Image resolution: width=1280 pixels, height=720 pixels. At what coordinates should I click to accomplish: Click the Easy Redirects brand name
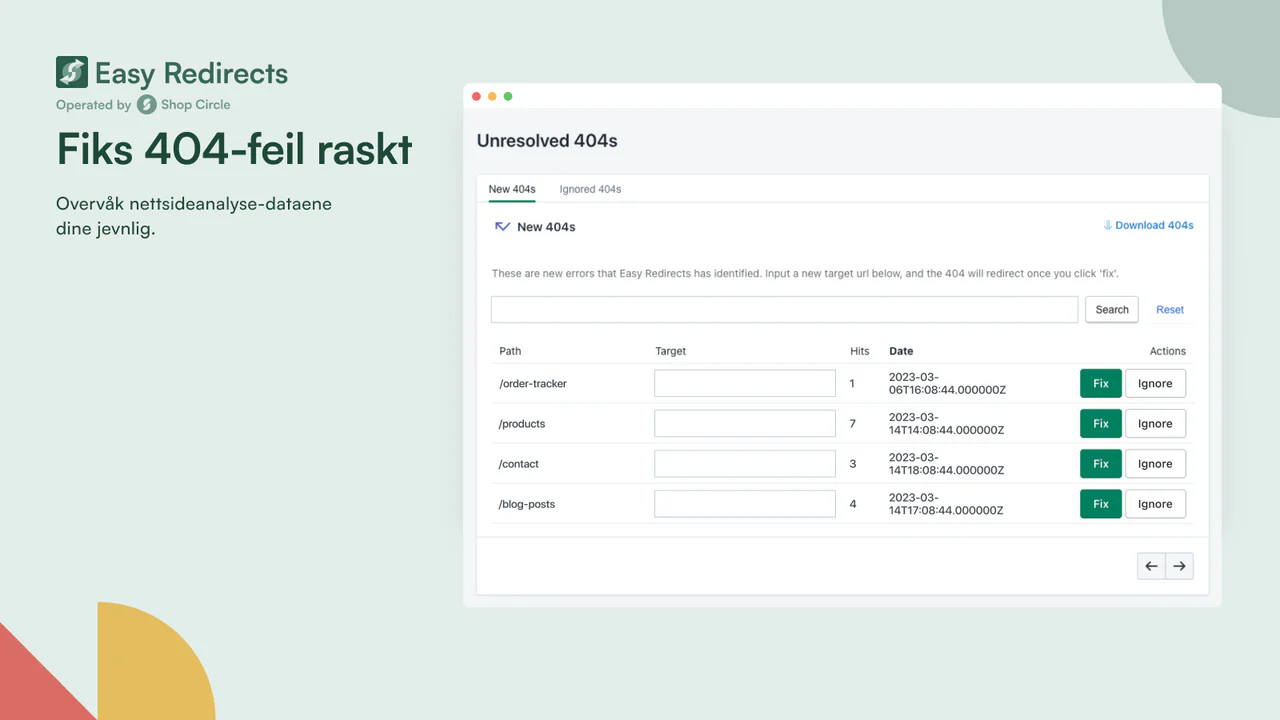(191, 73)
